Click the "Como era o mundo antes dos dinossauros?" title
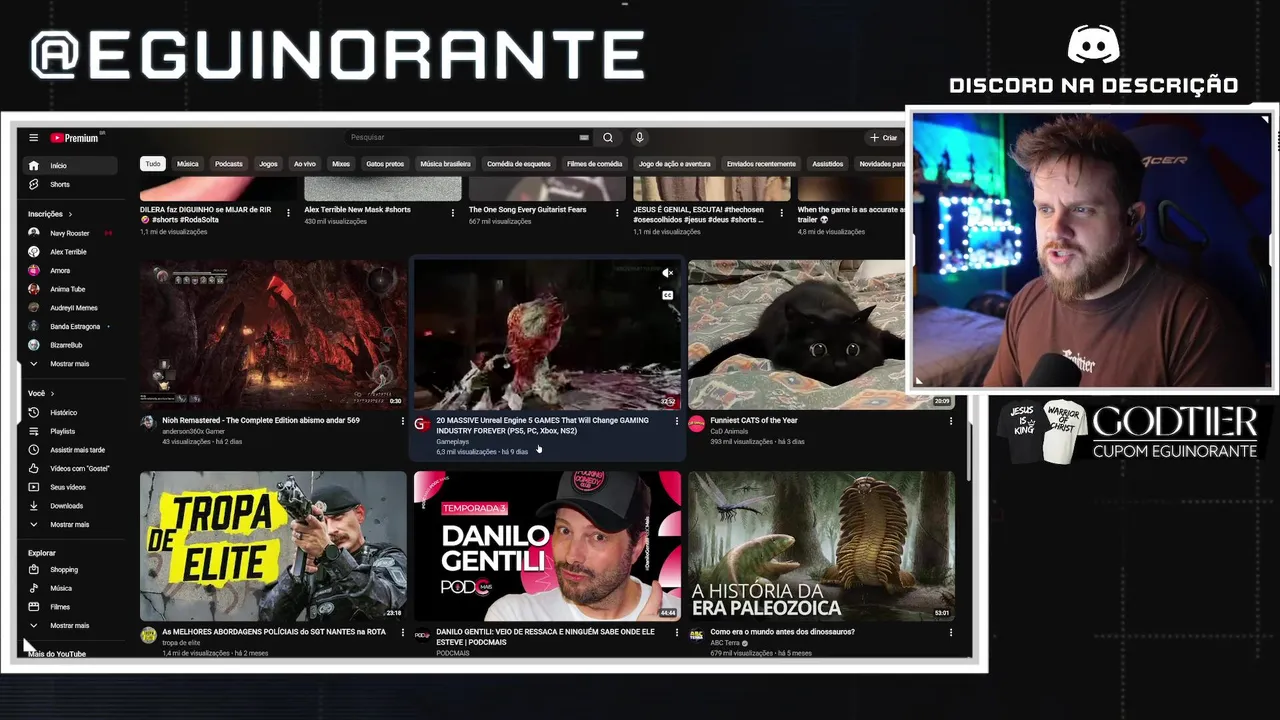The height and width of the screenshot is (720, 1280). coord(782,632)
